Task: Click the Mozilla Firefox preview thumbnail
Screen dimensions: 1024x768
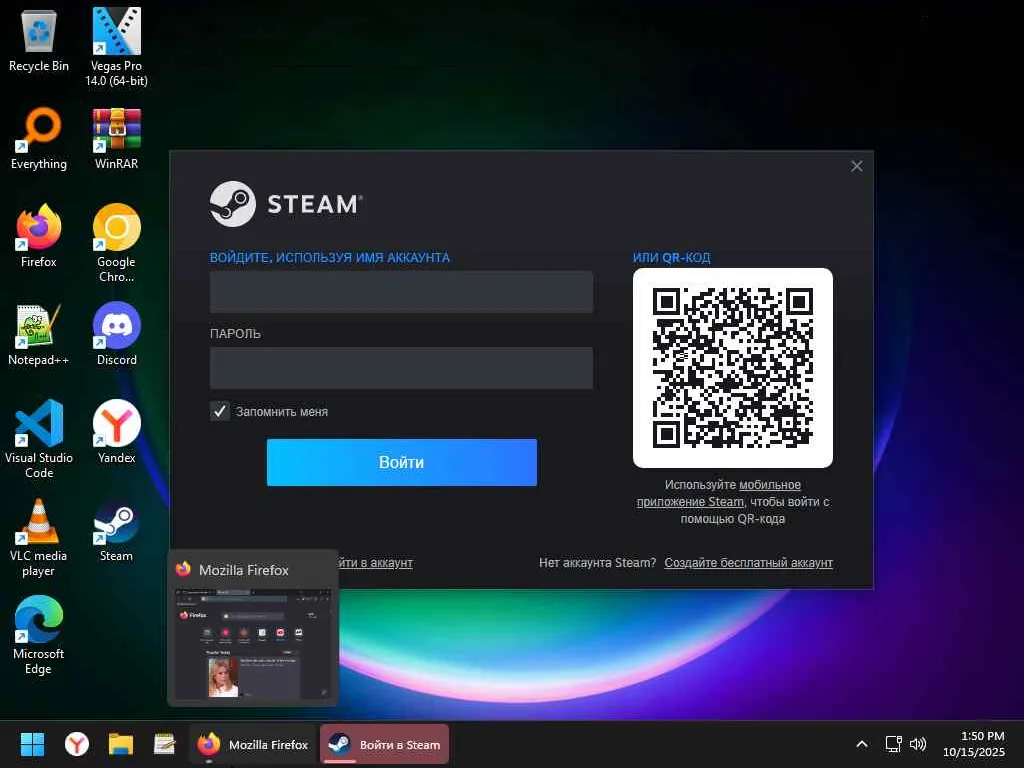Action: 253,644
